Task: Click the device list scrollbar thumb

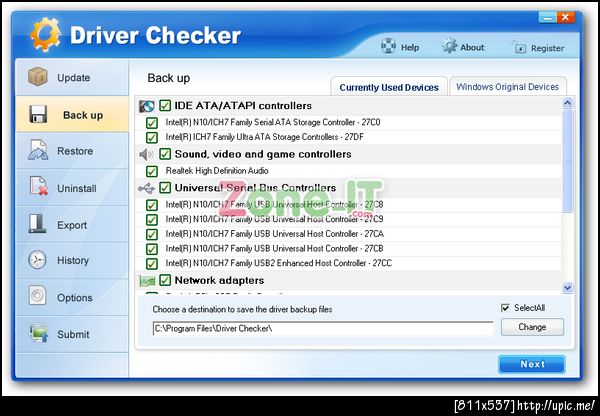Action: (x=567, y=160)
